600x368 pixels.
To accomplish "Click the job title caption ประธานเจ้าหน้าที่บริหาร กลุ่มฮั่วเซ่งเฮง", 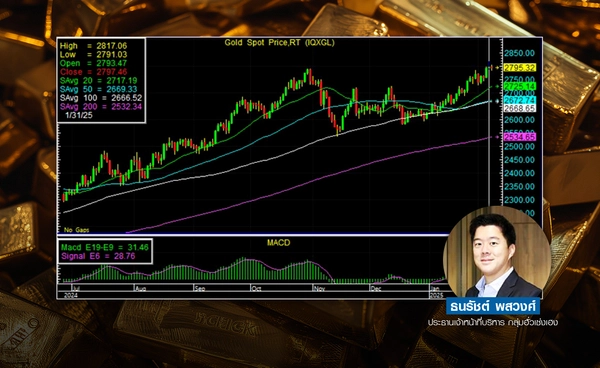I will click(x=493, y=322).
